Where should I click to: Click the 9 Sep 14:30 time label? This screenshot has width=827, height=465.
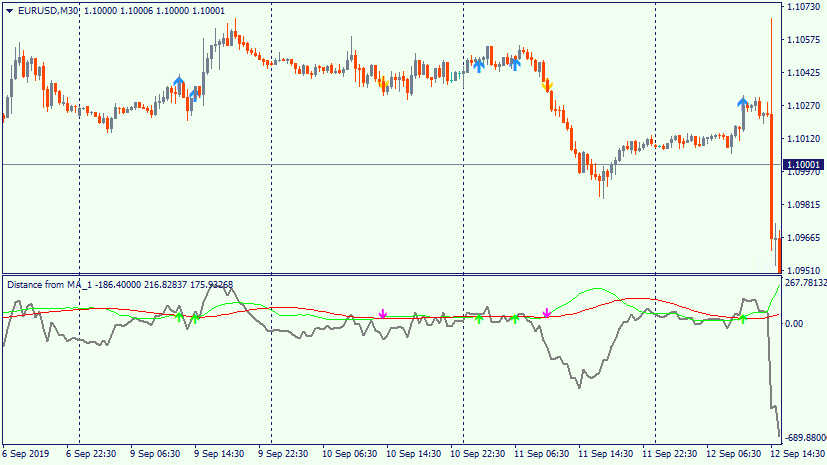click(x=219, y=454)
